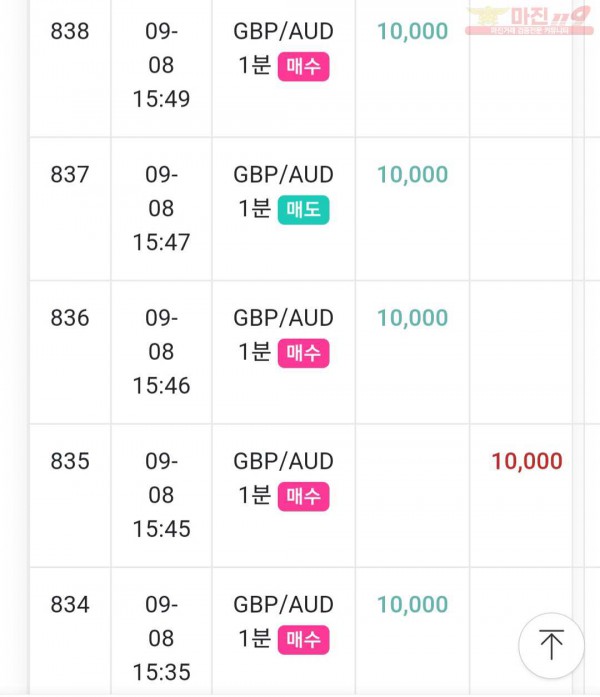The width and height of the screenshot is (600, 697).
Task: Click green 10,000 amount in row 838
Action: 412,32
